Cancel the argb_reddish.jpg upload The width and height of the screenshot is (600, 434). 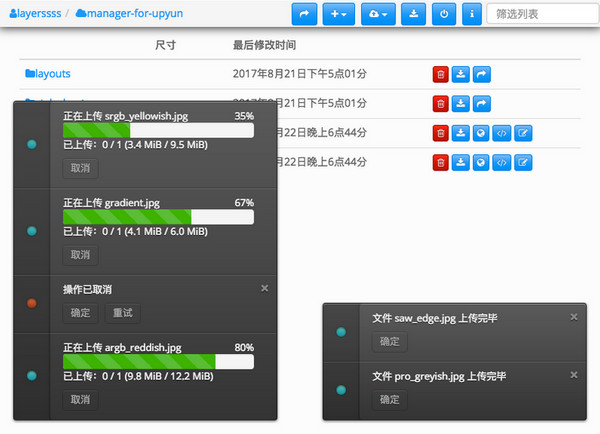coord(80,400)
